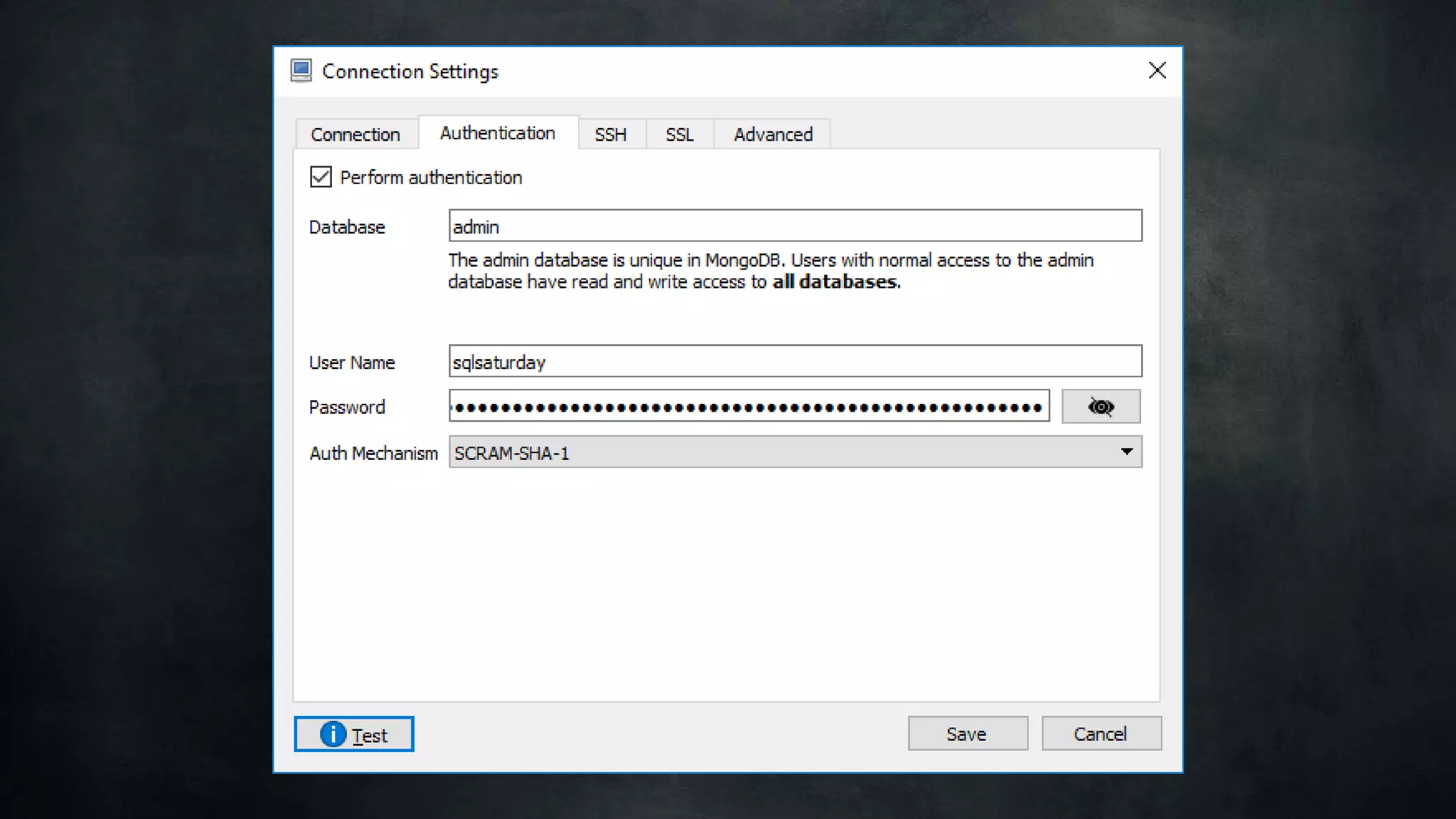This screenshot has width=1456, height=819.
Task: Click the info icon on Test button
Action: pyautogui.click(x=333, y=734)
